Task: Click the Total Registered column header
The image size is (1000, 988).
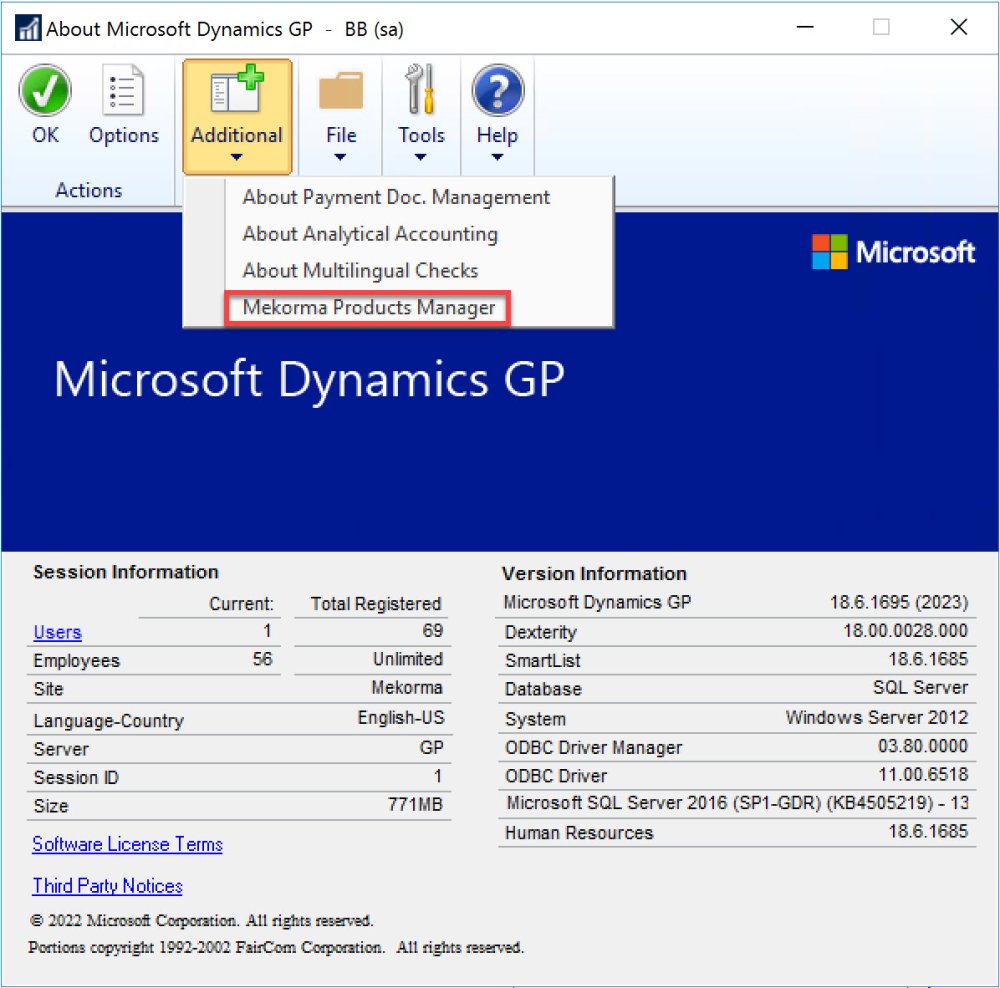Action: 376,603
